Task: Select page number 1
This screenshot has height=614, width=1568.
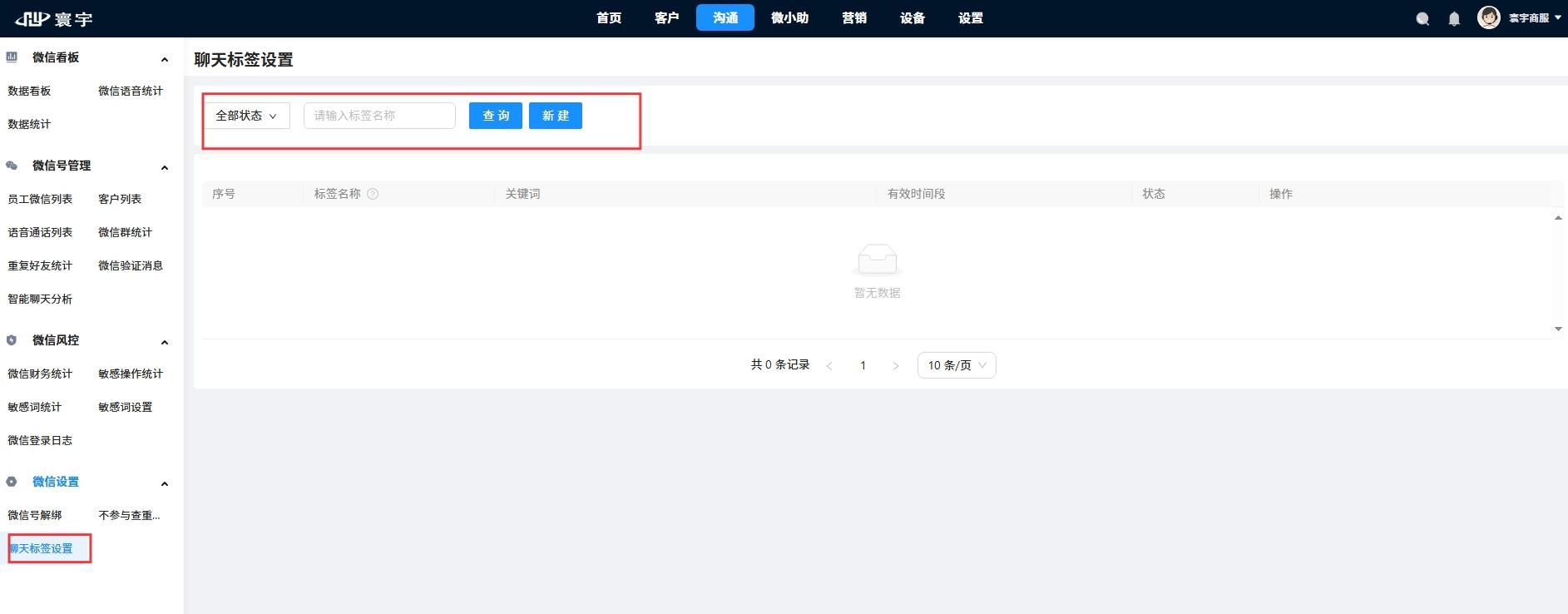Action: [x=863, y=365]
